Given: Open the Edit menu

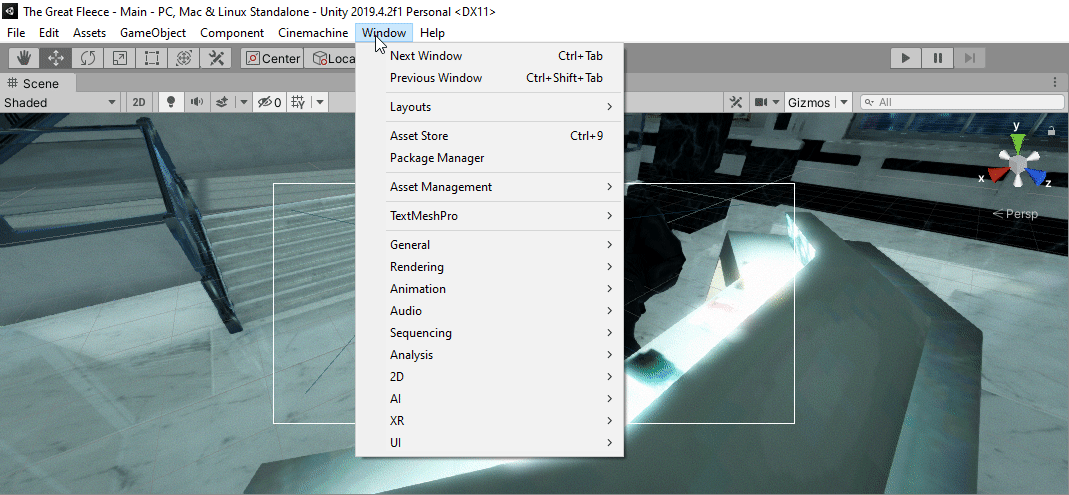Looking at the screenshot, I should coord(49,33).
